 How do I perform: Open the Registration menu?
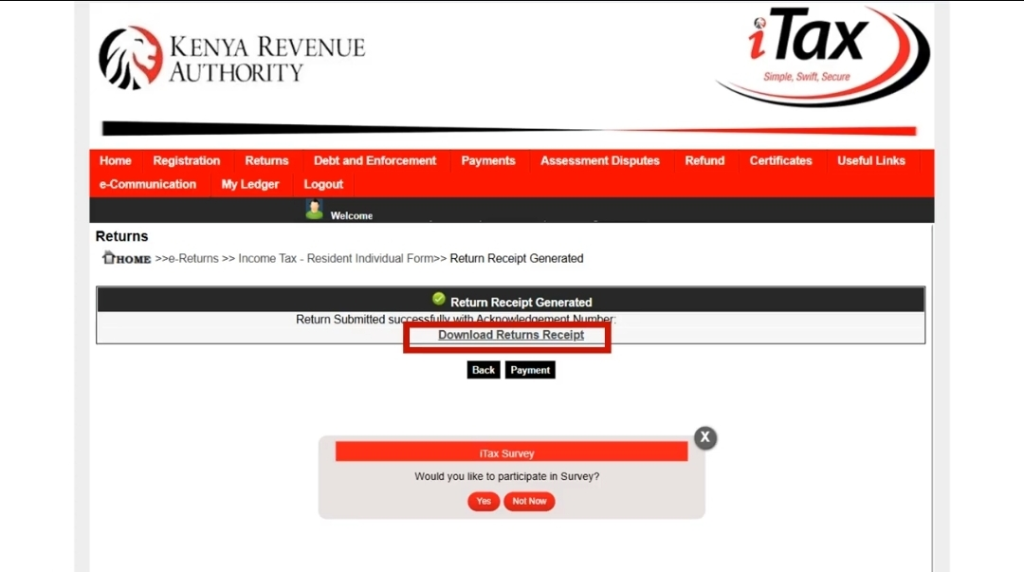point(186,161)
